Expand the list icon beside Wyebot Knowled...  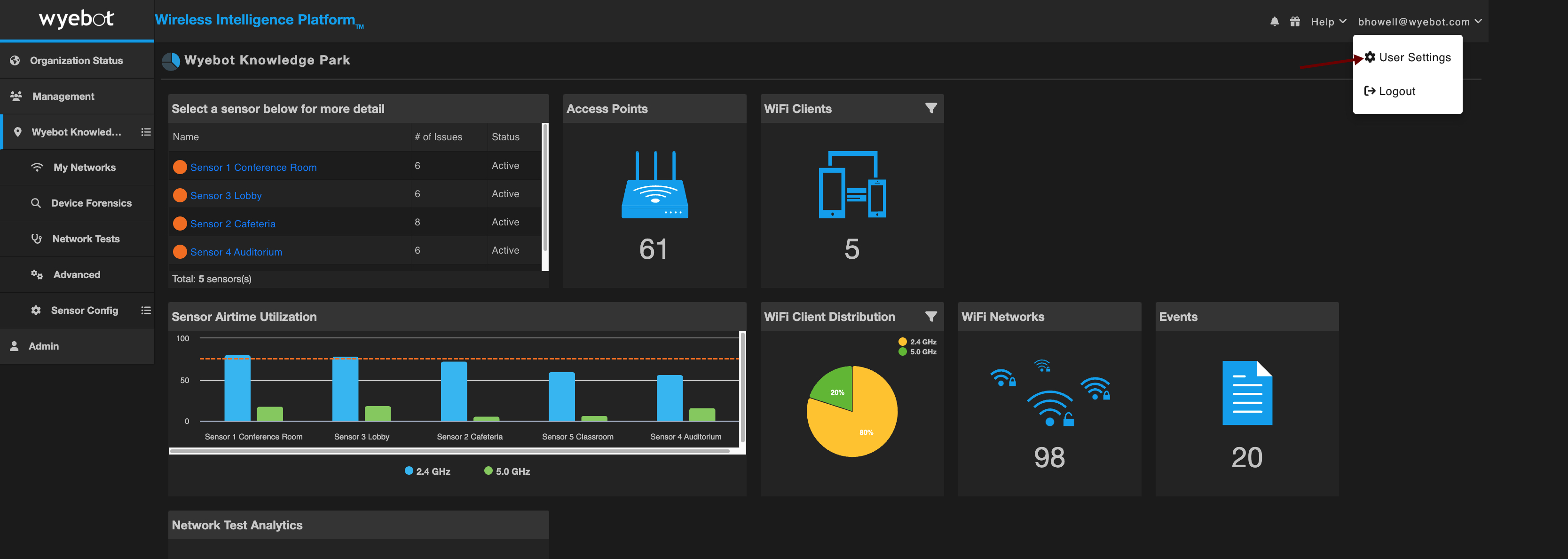tap(145, 132)
